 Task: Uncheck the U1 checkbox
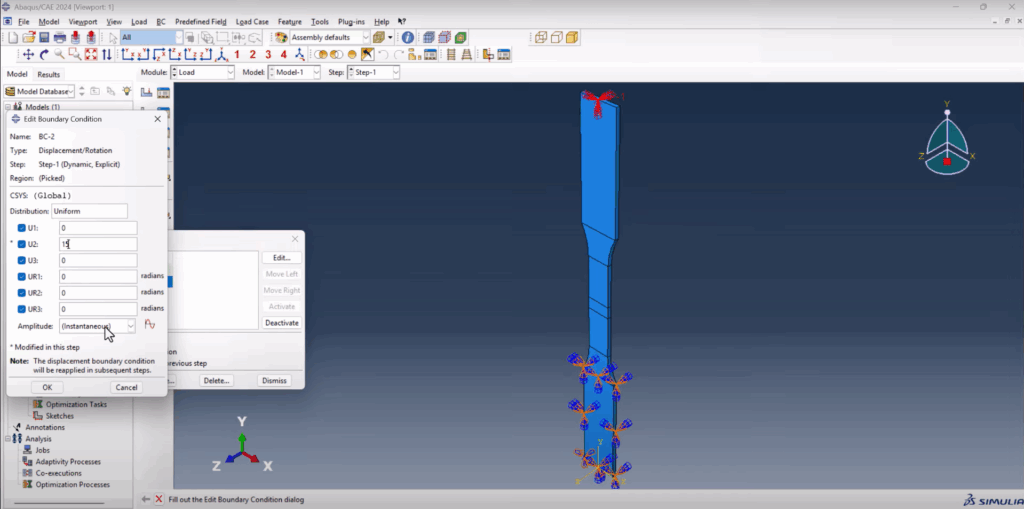(22, 228)
